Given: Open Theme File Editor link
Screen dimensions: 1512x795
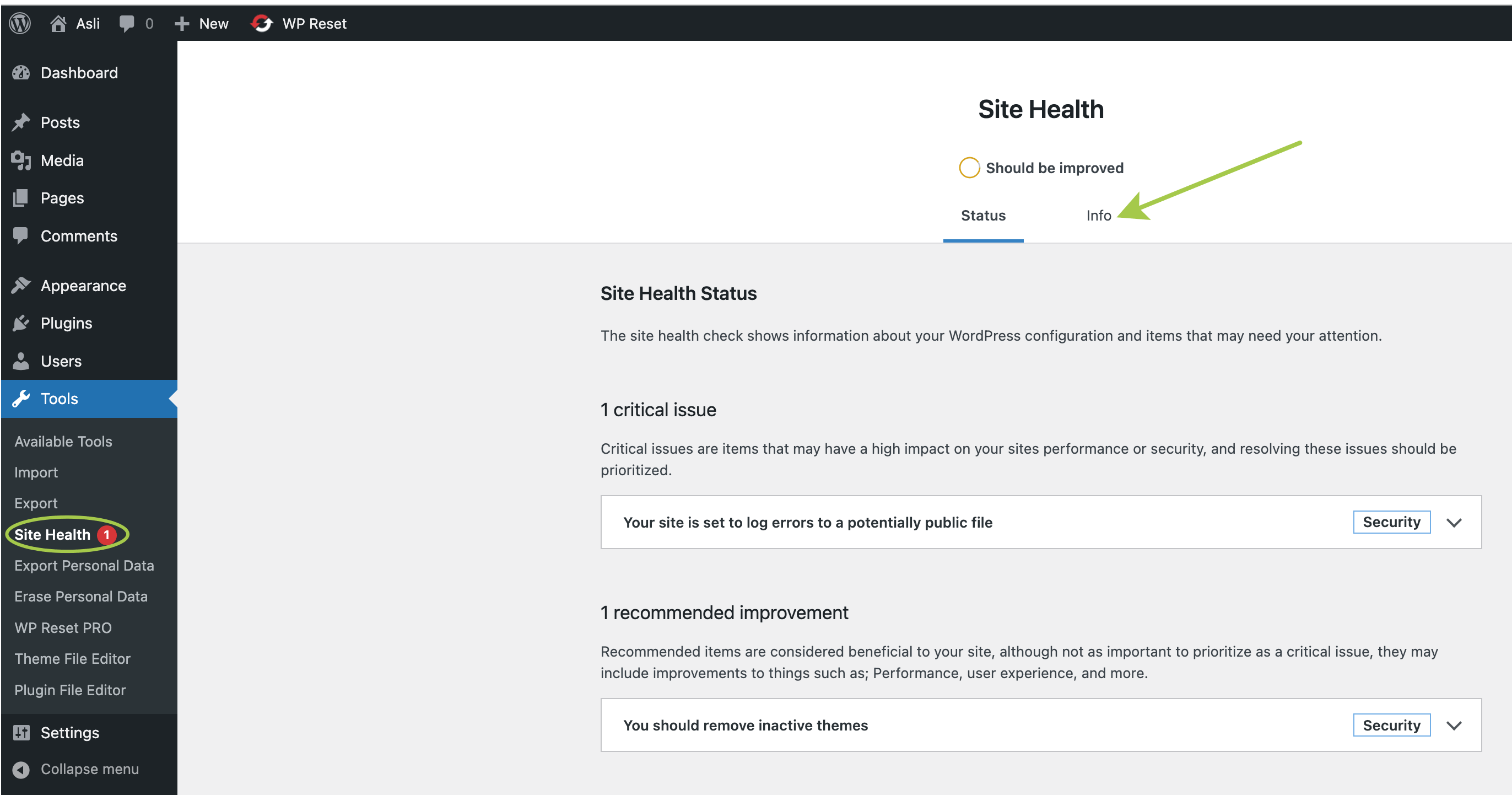Looking at the screenshot, I should pos(72,658).
